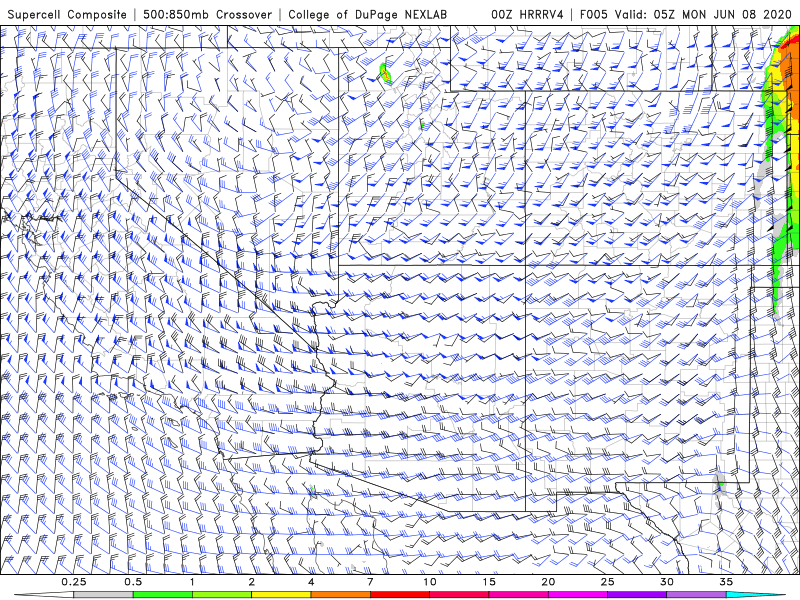Screen dimensions: 800x600
Task: Click the legend value 20
Action: coord(548,582)
